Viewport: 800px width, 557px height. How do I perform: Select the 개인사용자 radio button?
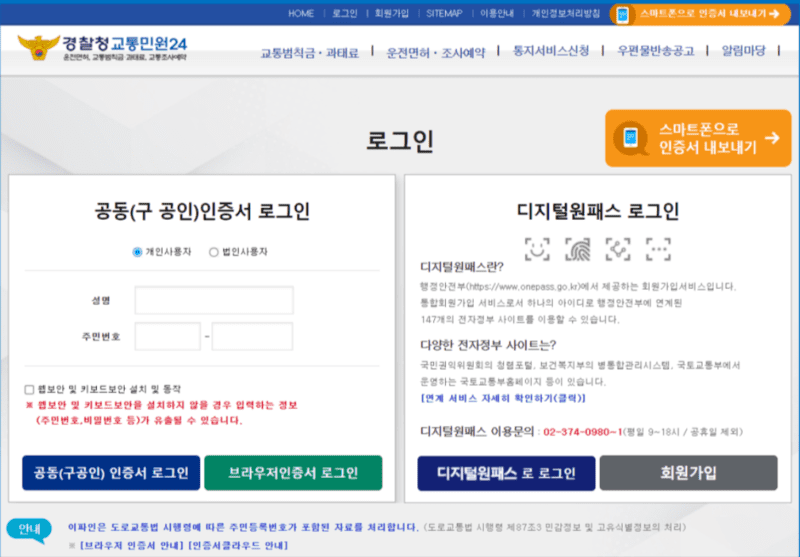[x=137, y=252]
